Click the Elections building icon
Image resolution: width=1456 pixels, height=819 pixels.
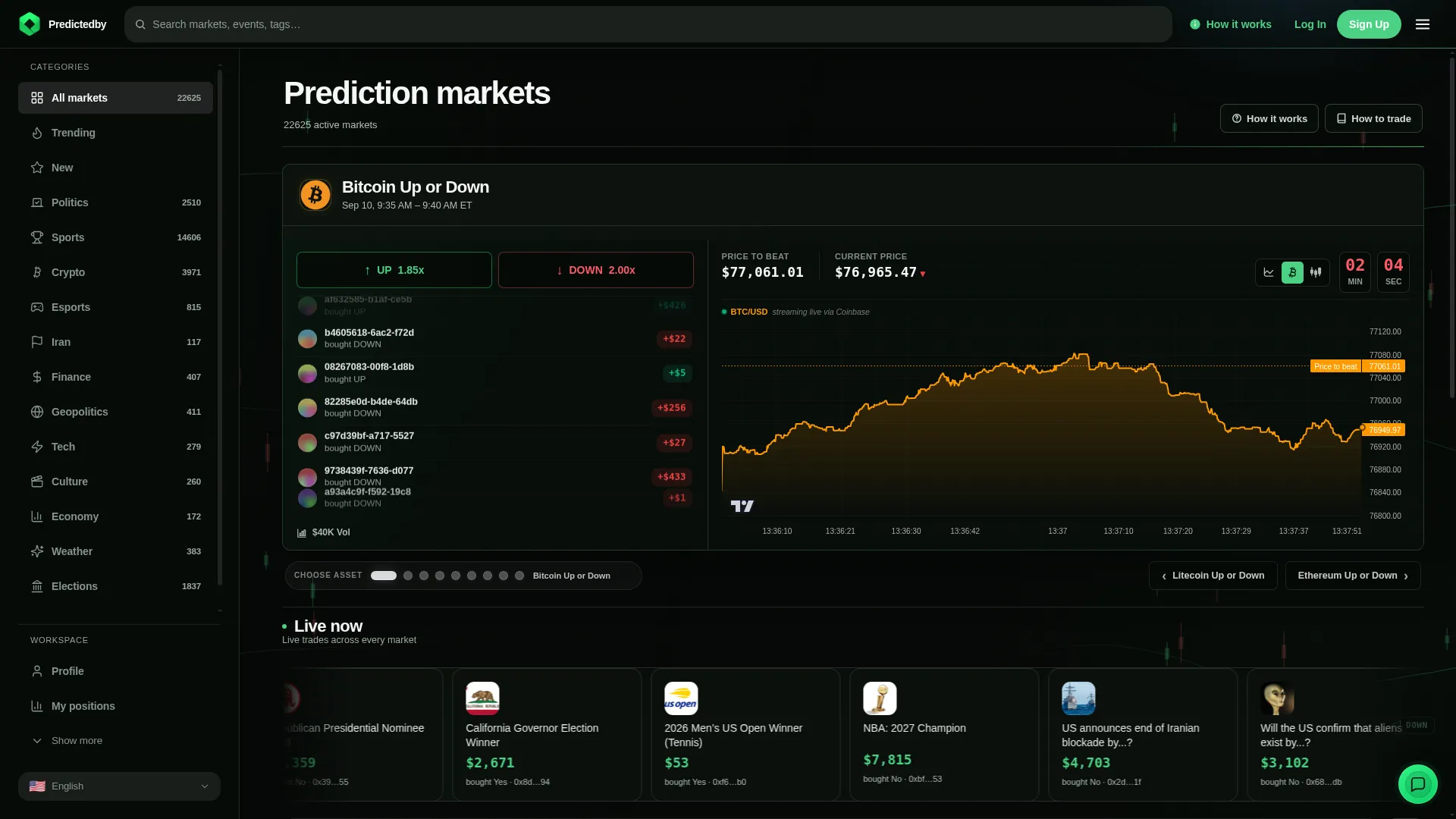37,586
